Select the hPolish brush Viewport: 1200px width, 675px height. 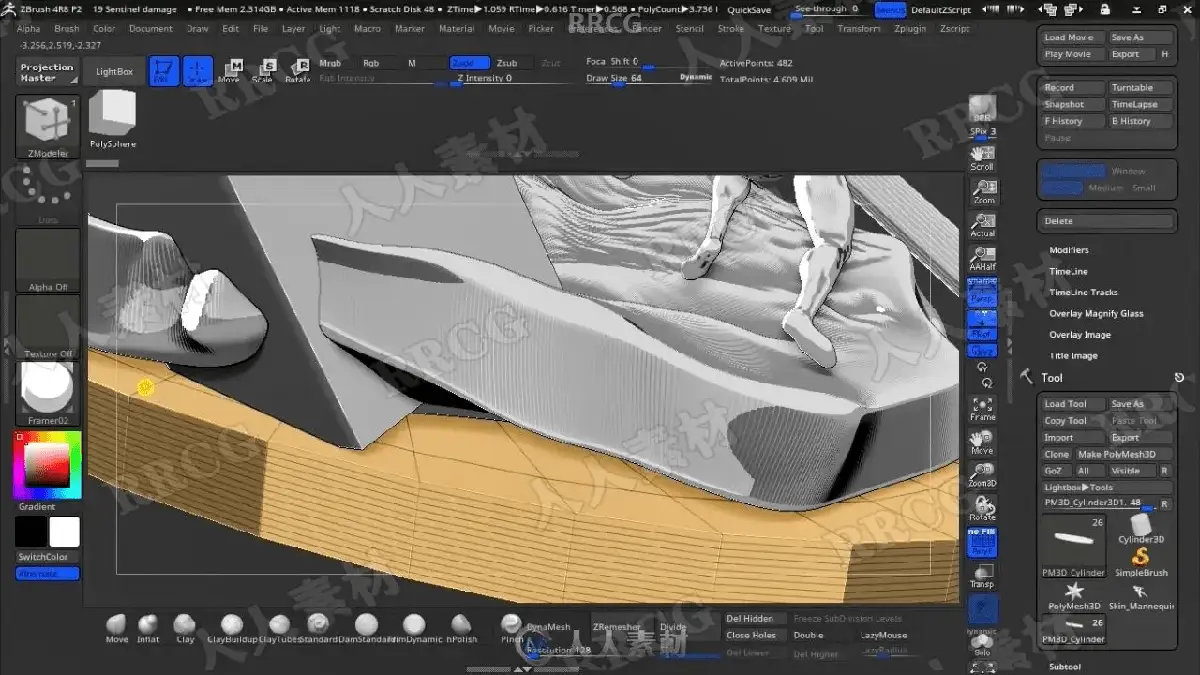[x=461, y=628]
